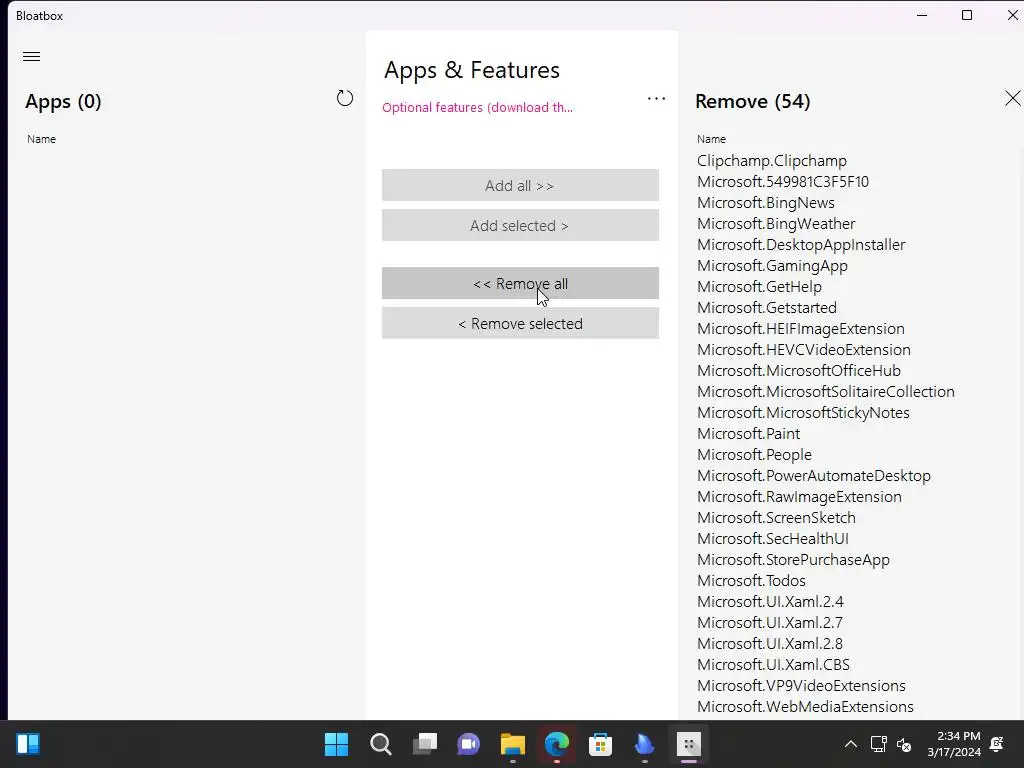Select Microsoft.UI.Xaml.2.8 entry
The image size is (1024, 768).
770,643
